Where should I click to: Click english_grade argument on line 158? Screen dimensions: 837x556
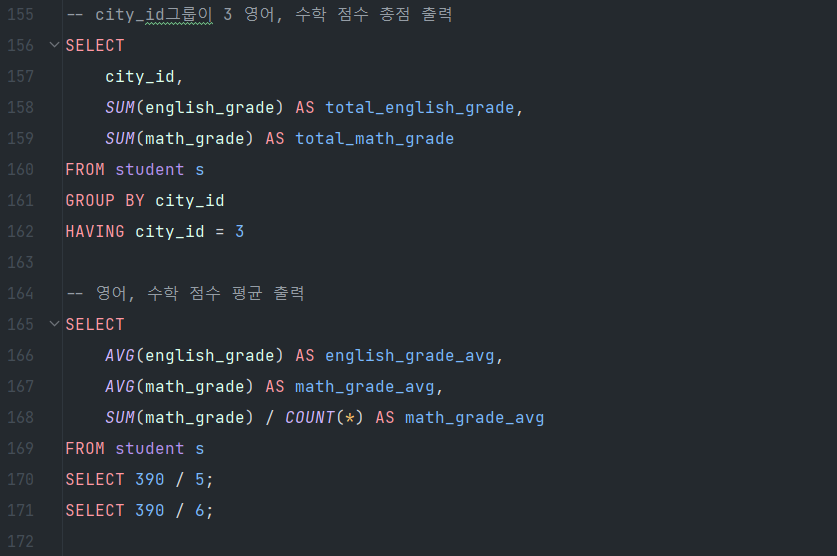click(210, 108)
